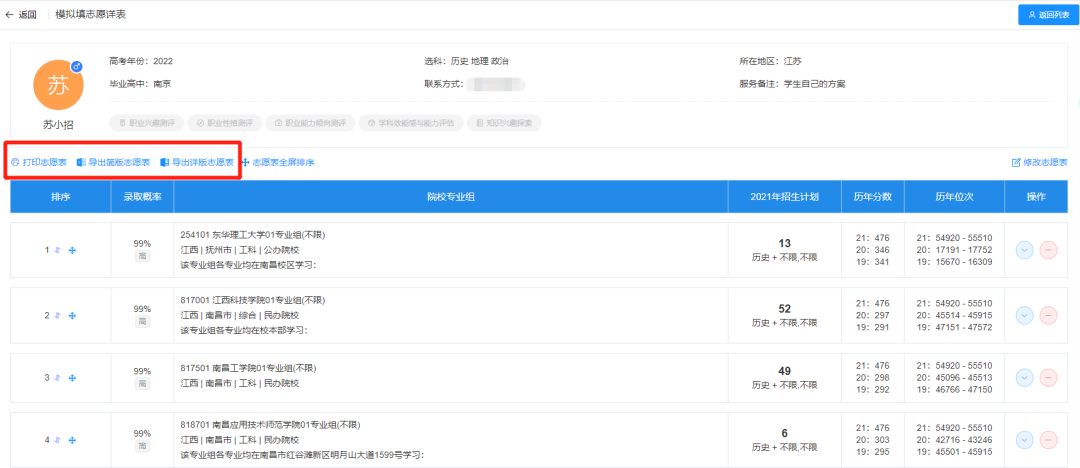1080x468 pixels.
Task: Click 修改志愿表 edit link
Action: pyautogui.click(x=1039, y=162)
